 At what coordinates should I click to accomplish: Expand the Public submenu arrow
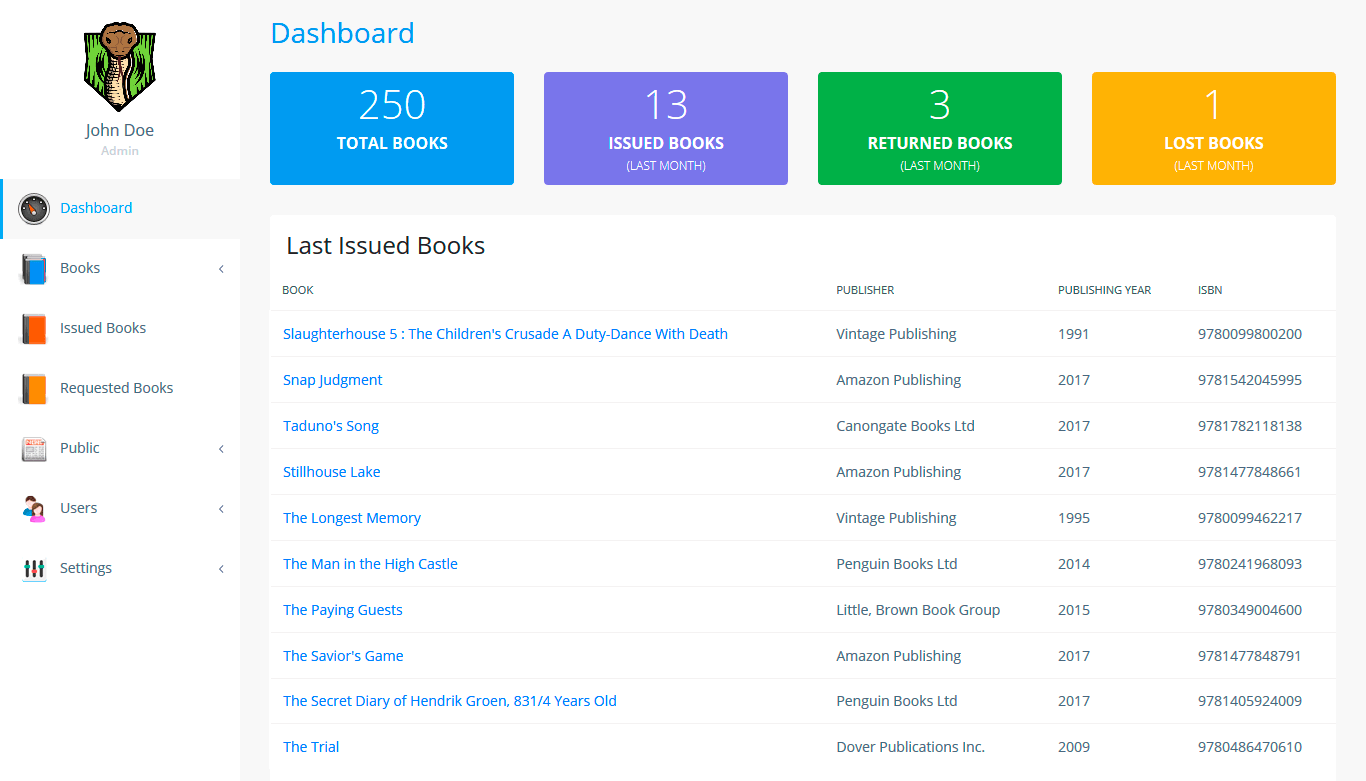point(221,449)
